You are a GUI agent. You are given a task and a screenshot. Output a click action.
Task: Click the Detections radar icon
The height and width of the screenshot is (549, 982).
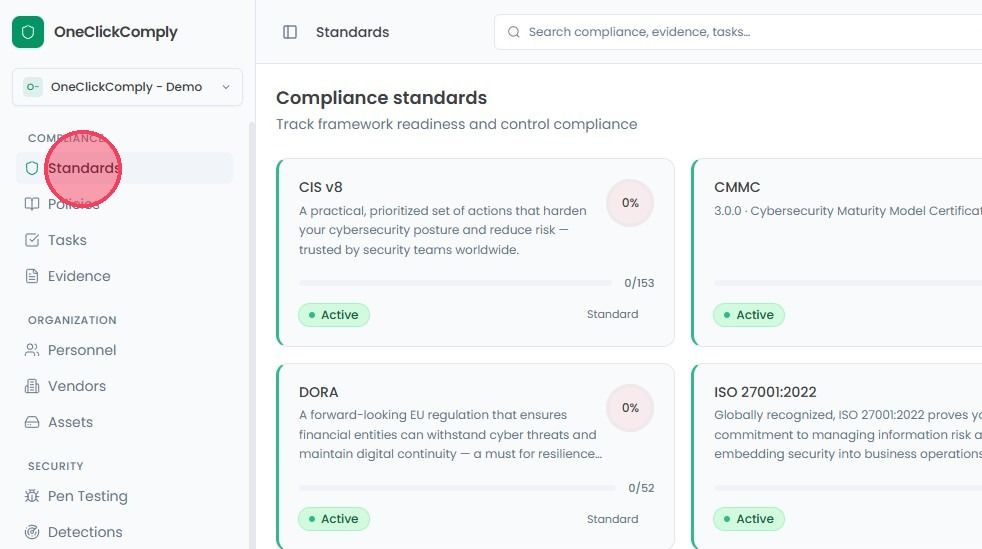[32, 532]
